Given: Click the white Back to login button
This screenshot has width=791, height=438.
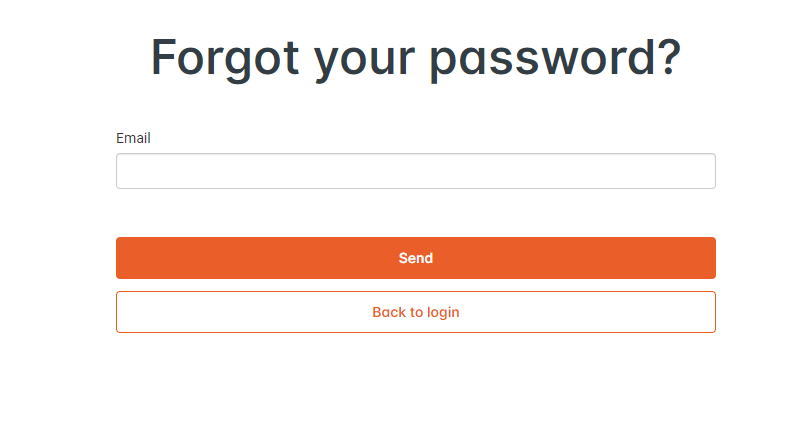Looking at the screenshot, I should click(415, 312).
